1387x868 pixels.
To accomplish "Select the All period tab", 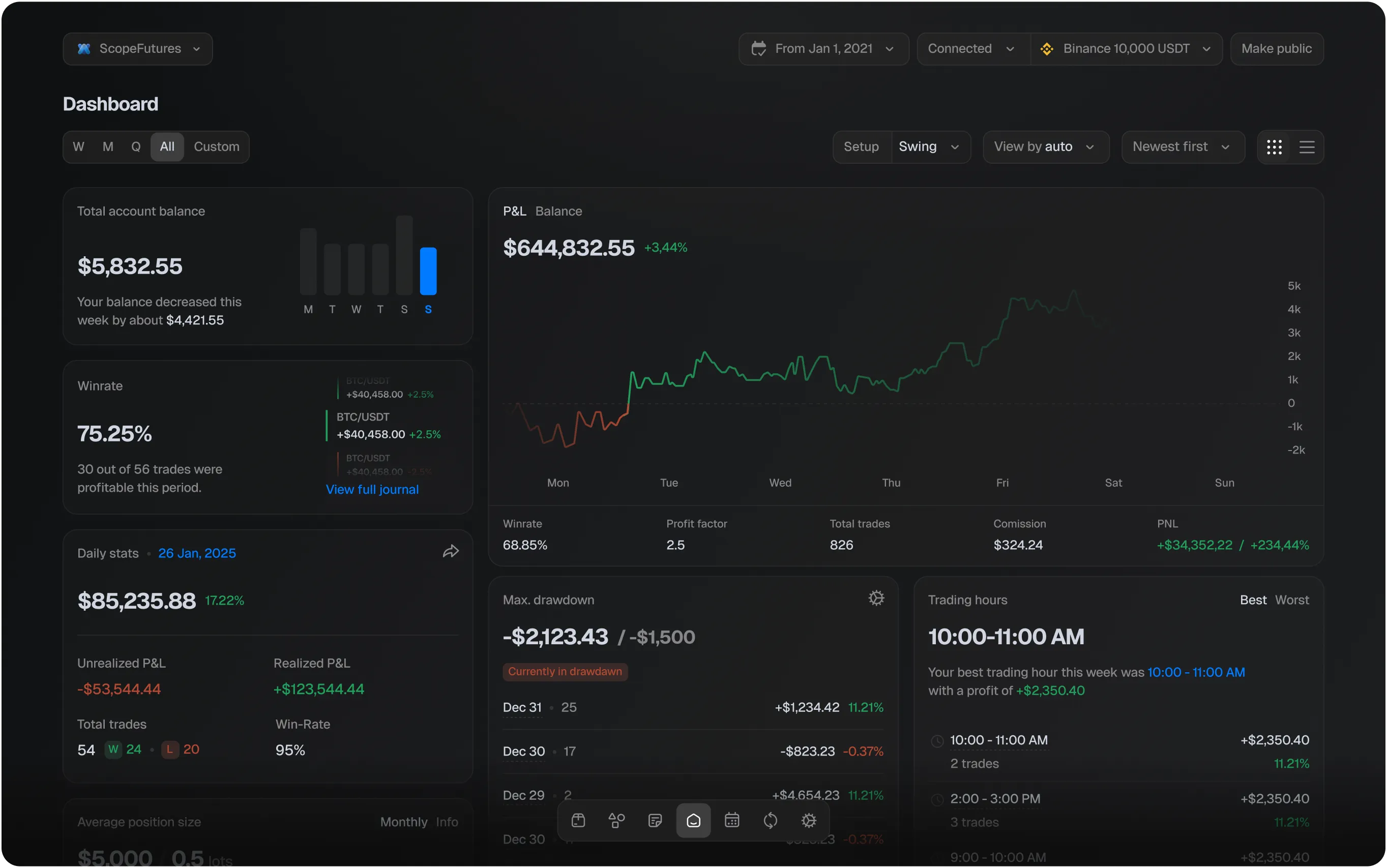I will 167,147.
